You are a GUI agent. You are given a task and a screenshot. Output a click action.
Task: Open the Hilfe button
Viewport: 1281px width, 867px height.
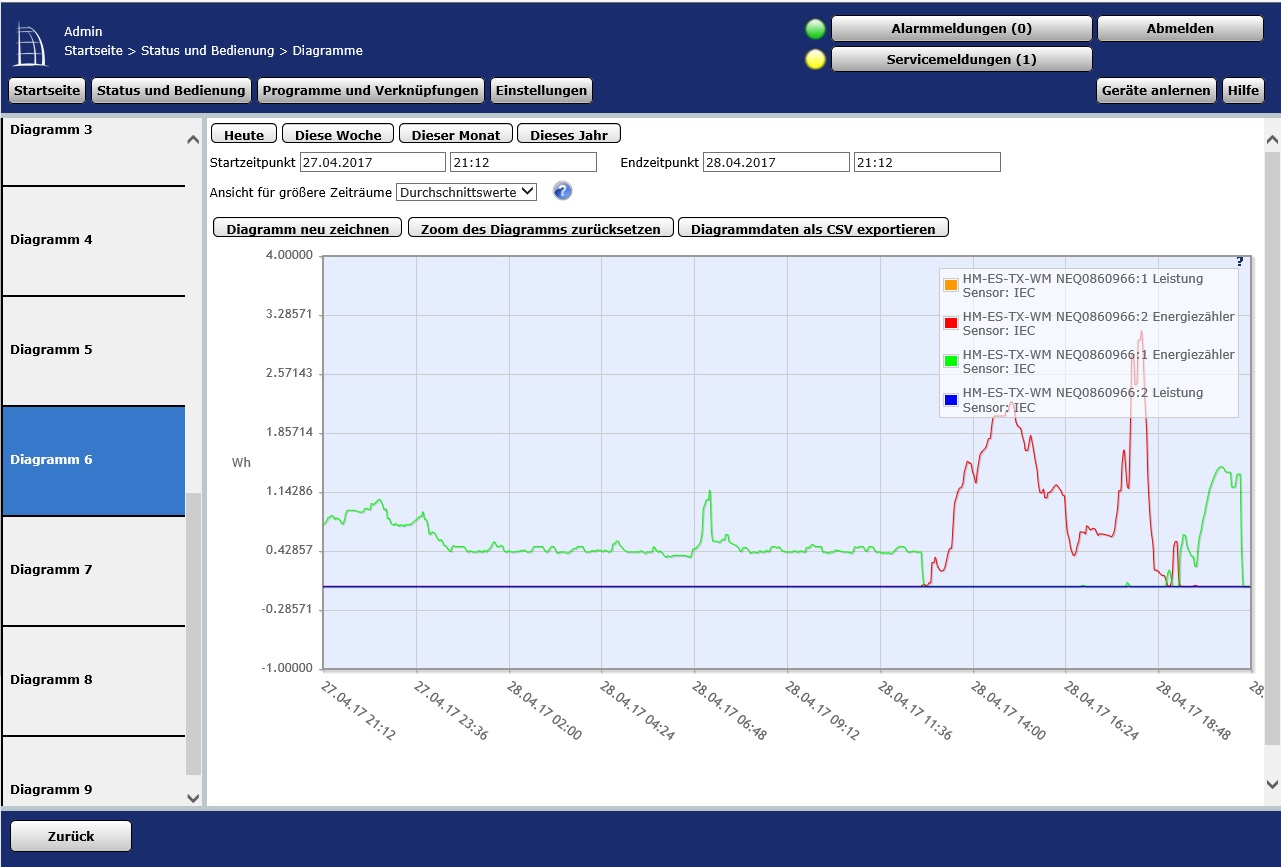(1243, 90)
